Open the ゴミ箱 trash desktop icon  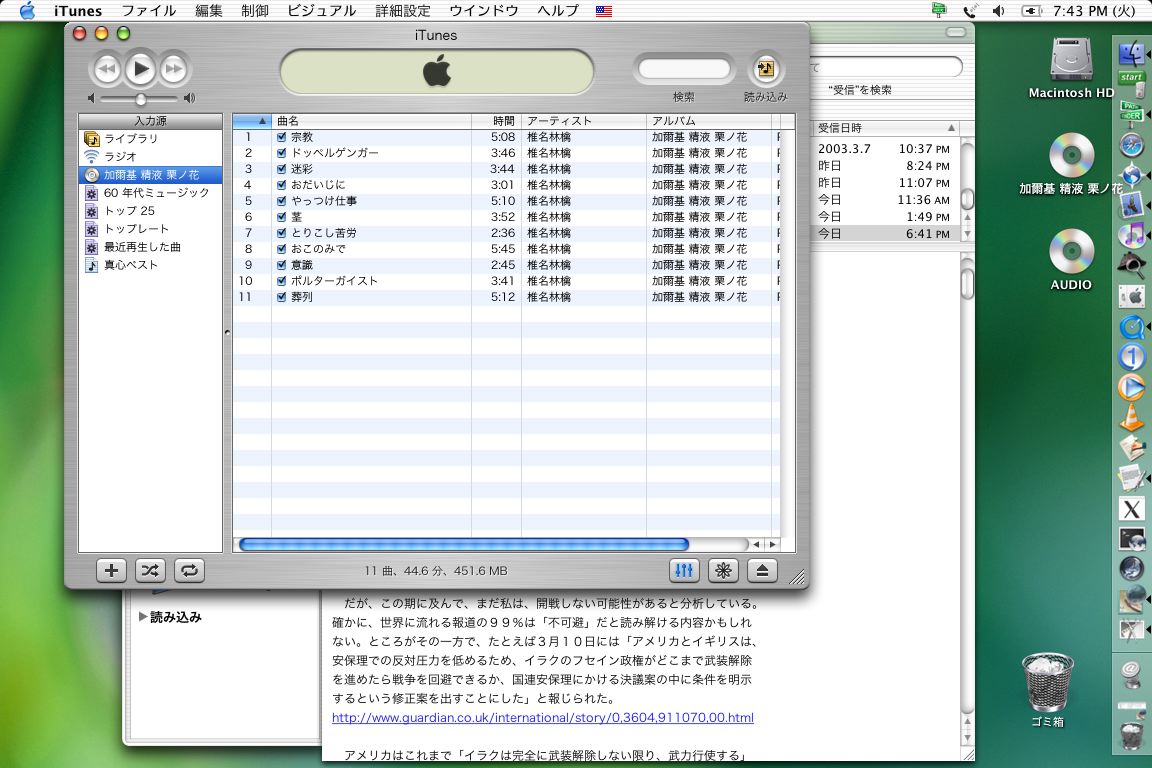pos(1048,689)
